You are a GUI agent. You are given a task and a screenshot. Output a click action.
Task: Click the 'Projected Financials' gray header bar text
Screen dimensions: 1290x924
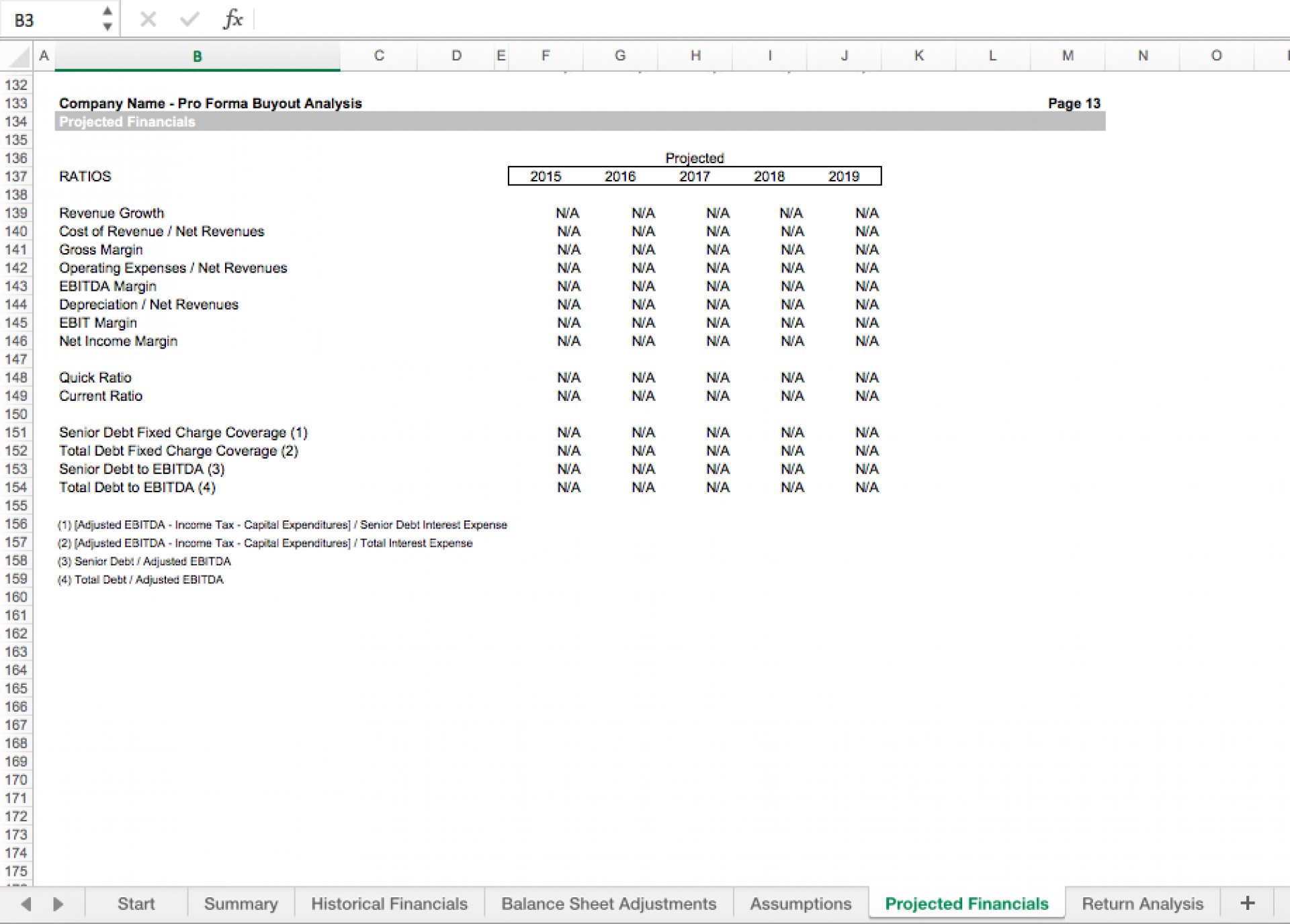[127, 122]
